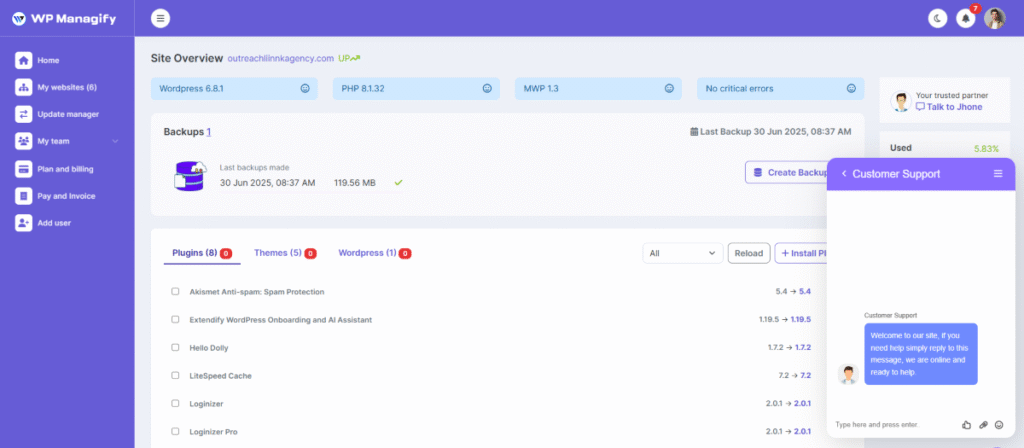
Task: Click the hamburger menu toggle in header
Action: tap(161, 18)
